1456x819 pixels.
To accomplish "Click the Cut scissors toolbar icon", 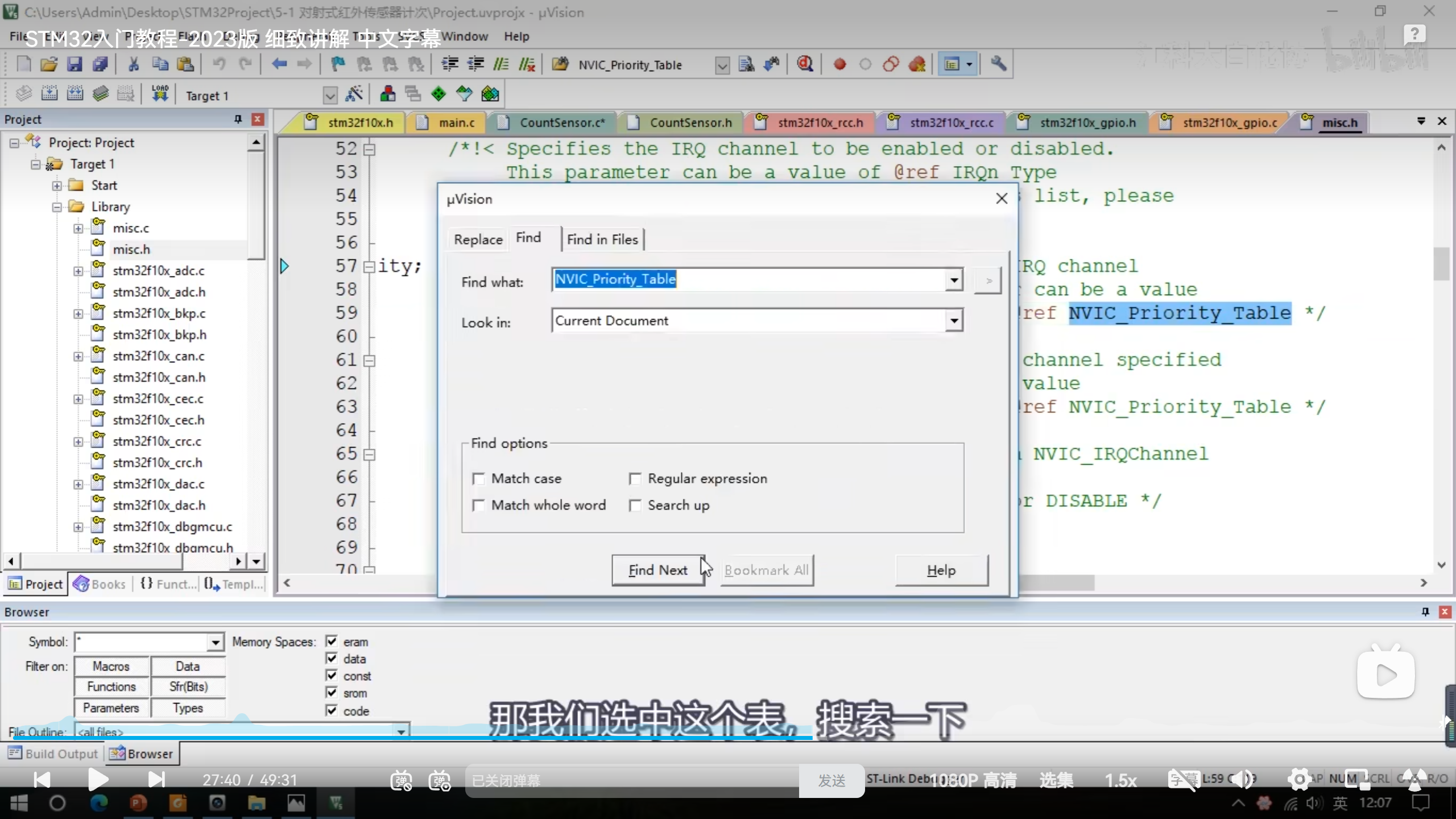I will (x=134, y=64).
